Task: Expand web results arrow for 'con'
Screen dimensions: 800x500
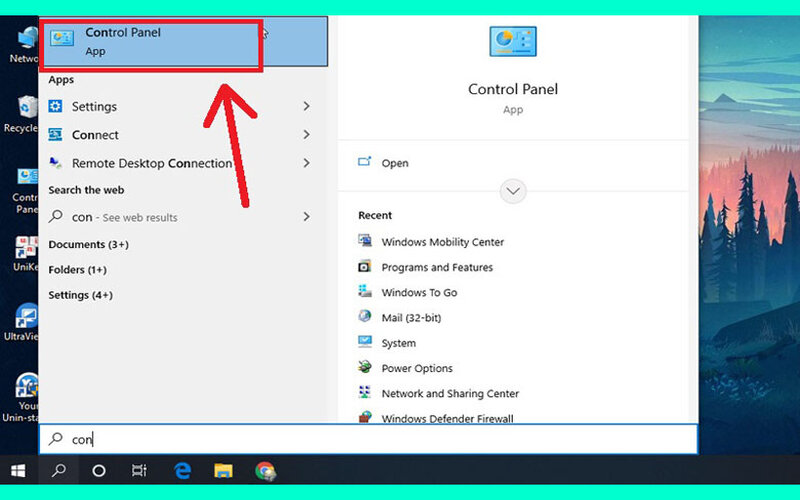Action: [x=307, y=217]
